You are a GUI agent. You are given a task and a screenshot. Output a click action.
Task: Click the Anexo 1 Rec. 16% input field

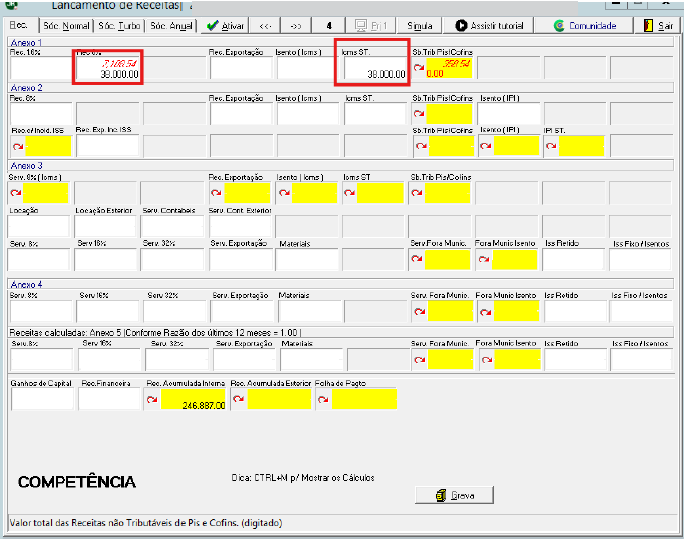pyautogui.click(x=41, y=68)
